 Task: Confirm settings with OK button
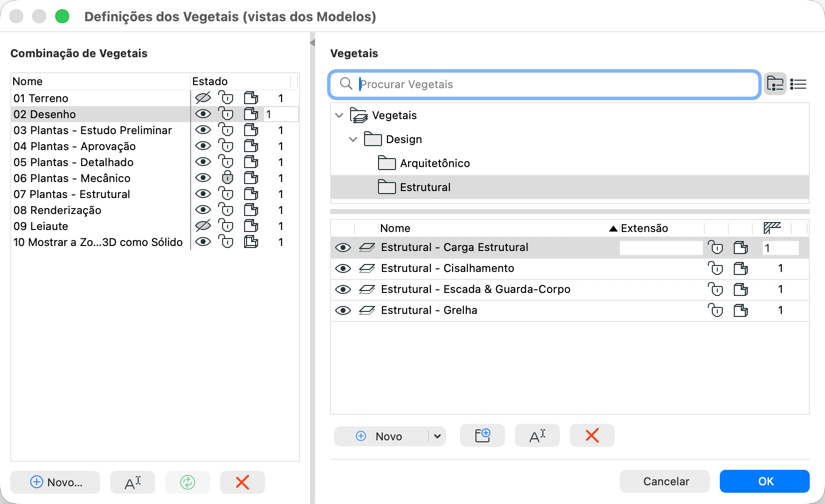pyautogui.click(x=764, y=481)
